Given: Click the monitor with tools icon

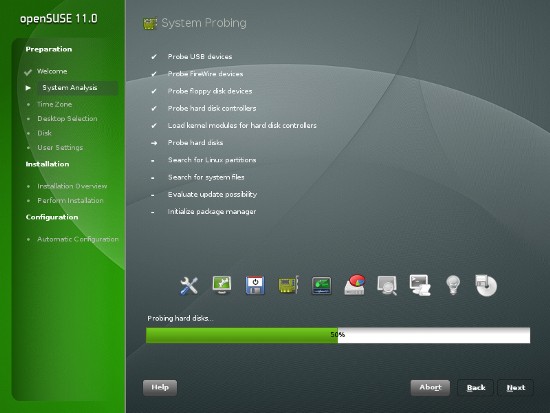Looking at the screenshot, I should click(x=222, y=285).
